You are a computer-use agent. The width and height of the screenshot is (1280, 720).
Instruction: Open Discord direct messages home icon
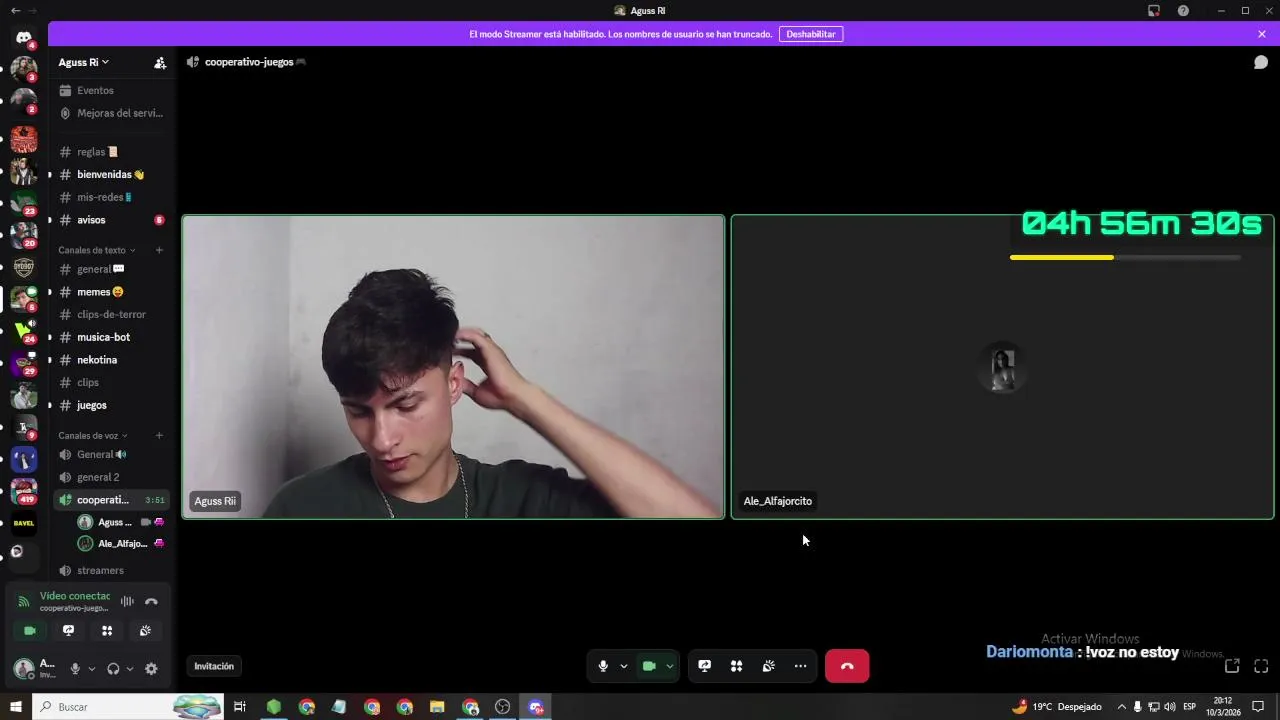(24, 37)
